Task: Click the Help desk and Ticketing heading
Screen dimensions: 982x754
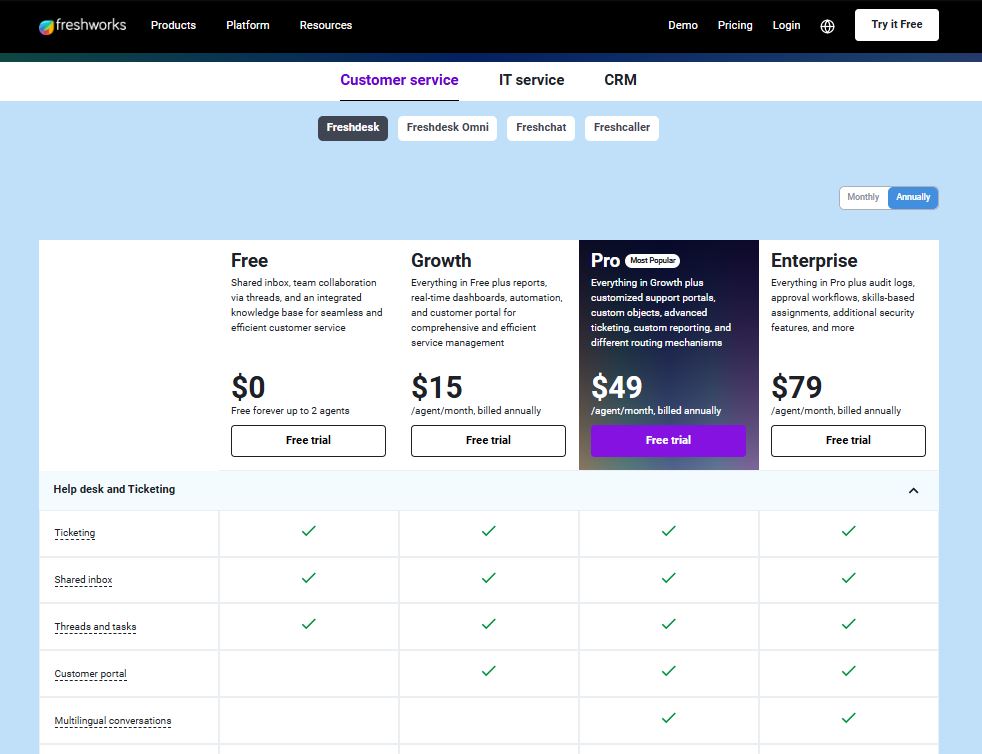Action: pyautogui.click(x=114, y=490)
